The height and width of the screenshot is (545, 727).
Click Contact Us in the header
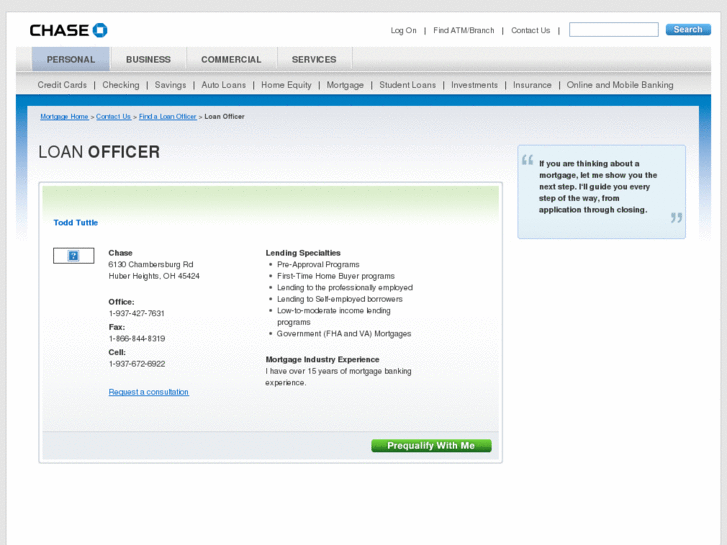530,30
